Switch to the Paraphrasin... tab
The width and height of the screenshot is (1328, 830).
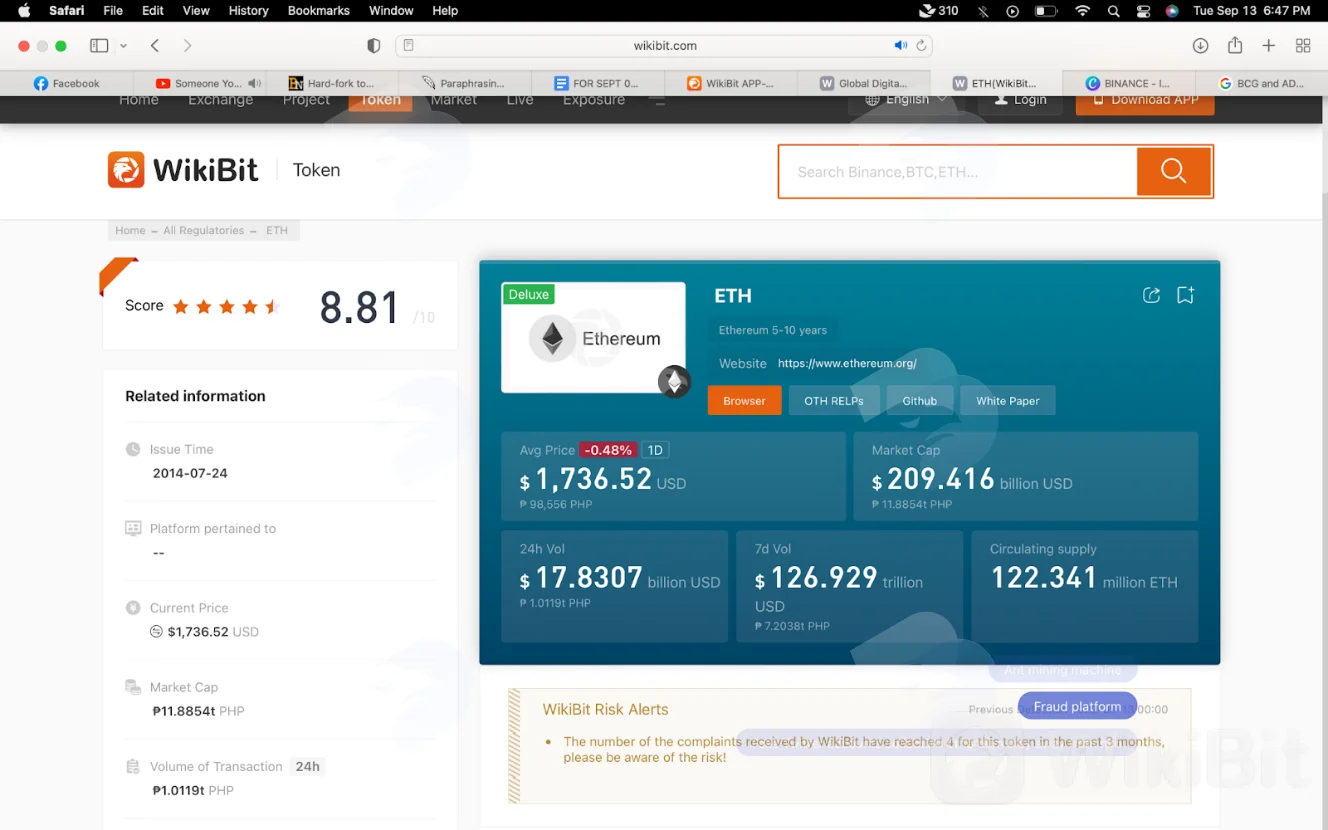(464, 83)
